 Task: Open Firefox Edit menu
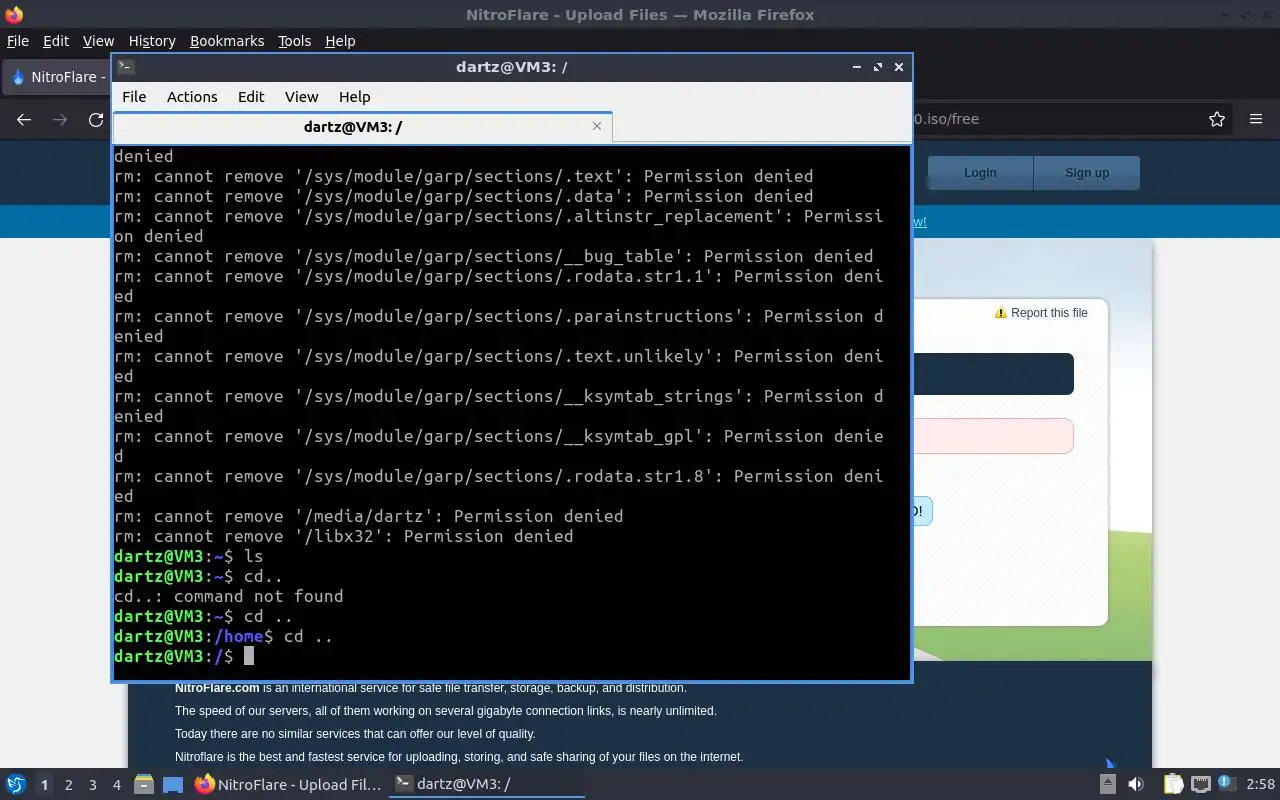56,41
